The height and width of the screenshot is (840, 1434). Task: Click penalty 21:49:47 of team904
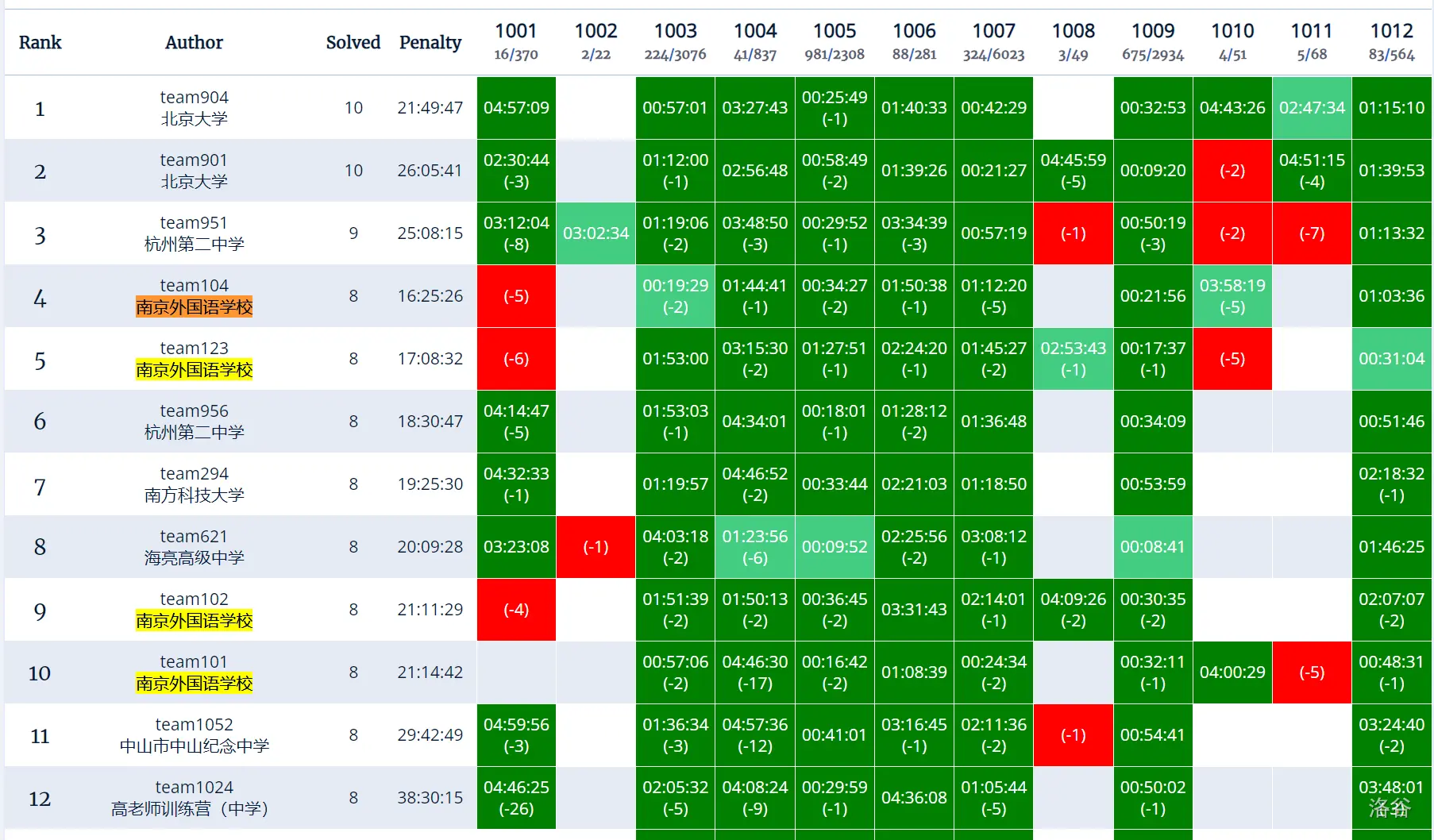pos(430,108)
